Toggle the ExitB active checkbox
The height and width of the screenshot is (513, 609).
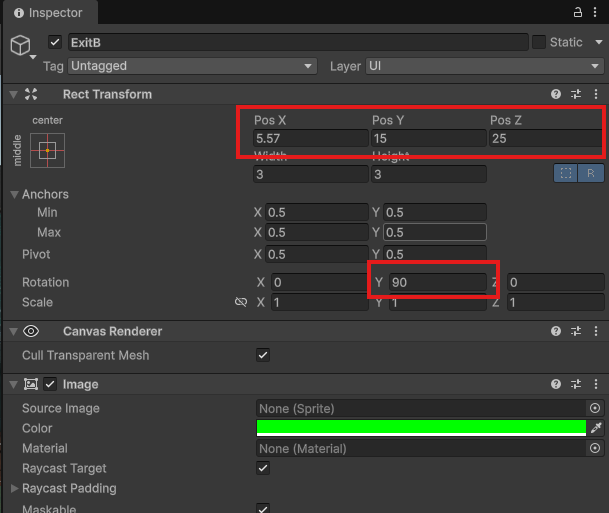pos(55,42)
